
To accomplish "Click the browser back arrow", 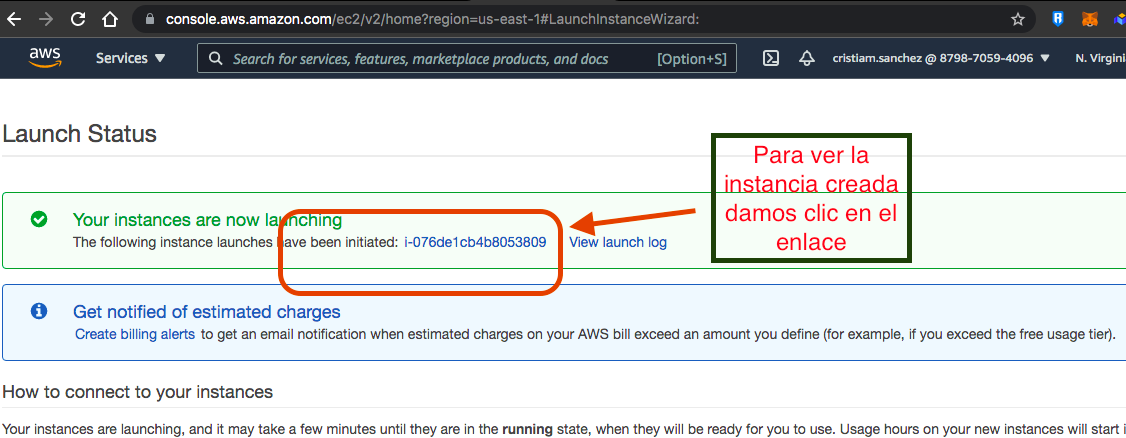I will click(13, 19).
